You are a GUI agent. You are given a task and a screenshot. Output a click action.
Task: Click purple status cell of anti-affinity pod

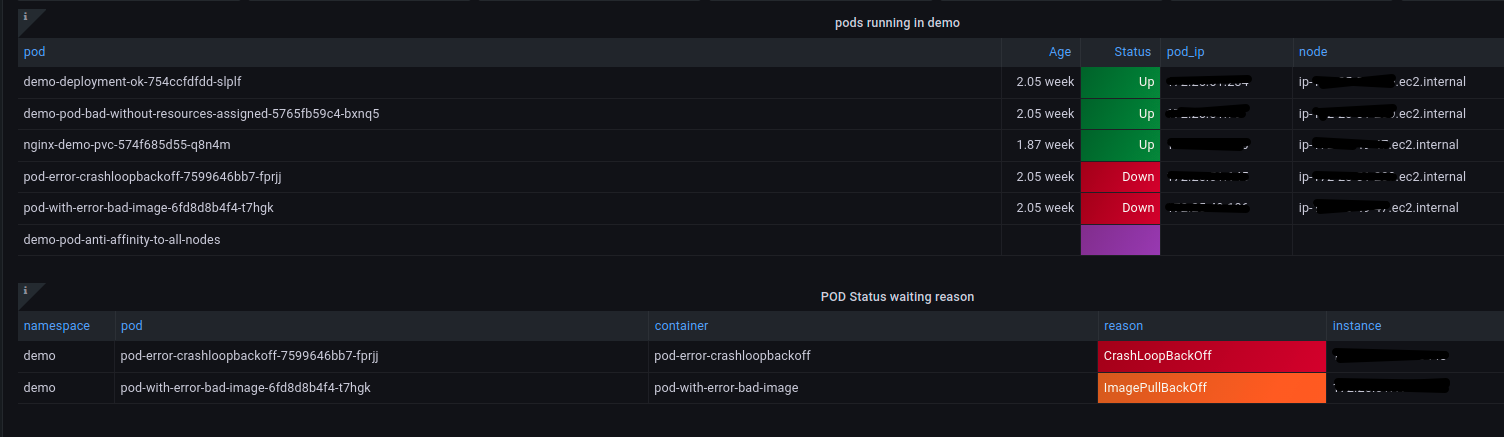point(1120,240)
